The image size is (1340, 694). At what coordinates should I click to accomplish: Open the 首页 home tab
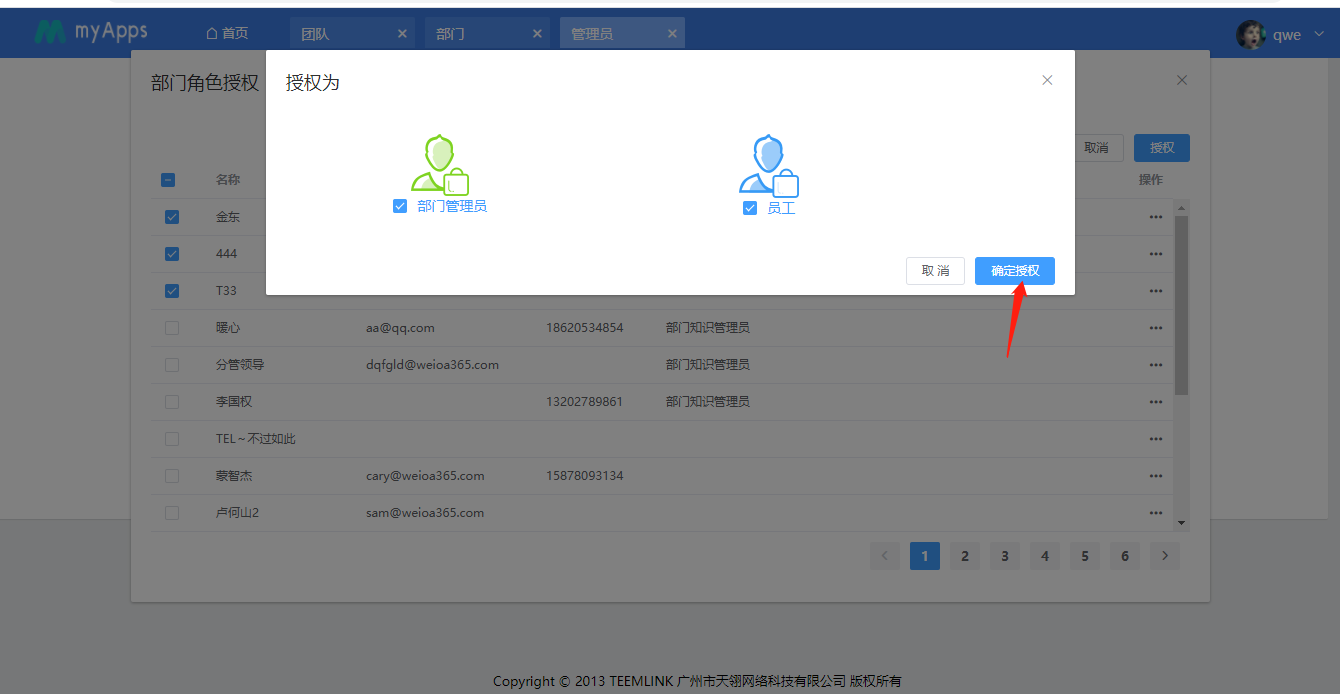(227, 34)
